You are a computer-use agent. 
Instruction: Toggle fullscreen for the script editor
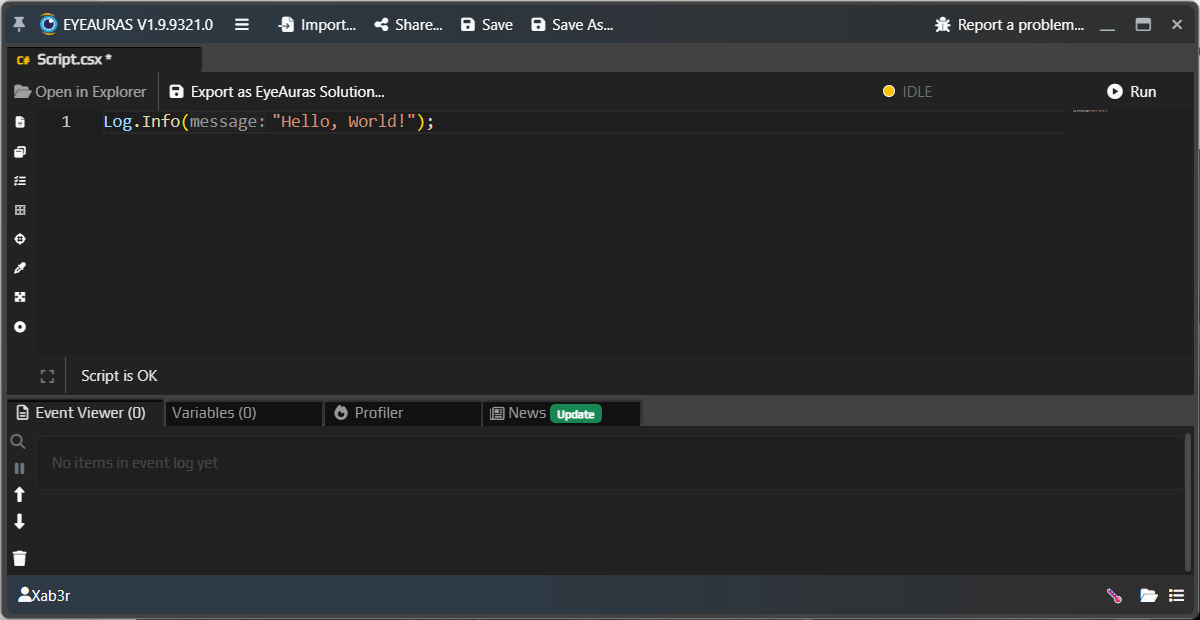pyautogui.click(x=47, y=375)
